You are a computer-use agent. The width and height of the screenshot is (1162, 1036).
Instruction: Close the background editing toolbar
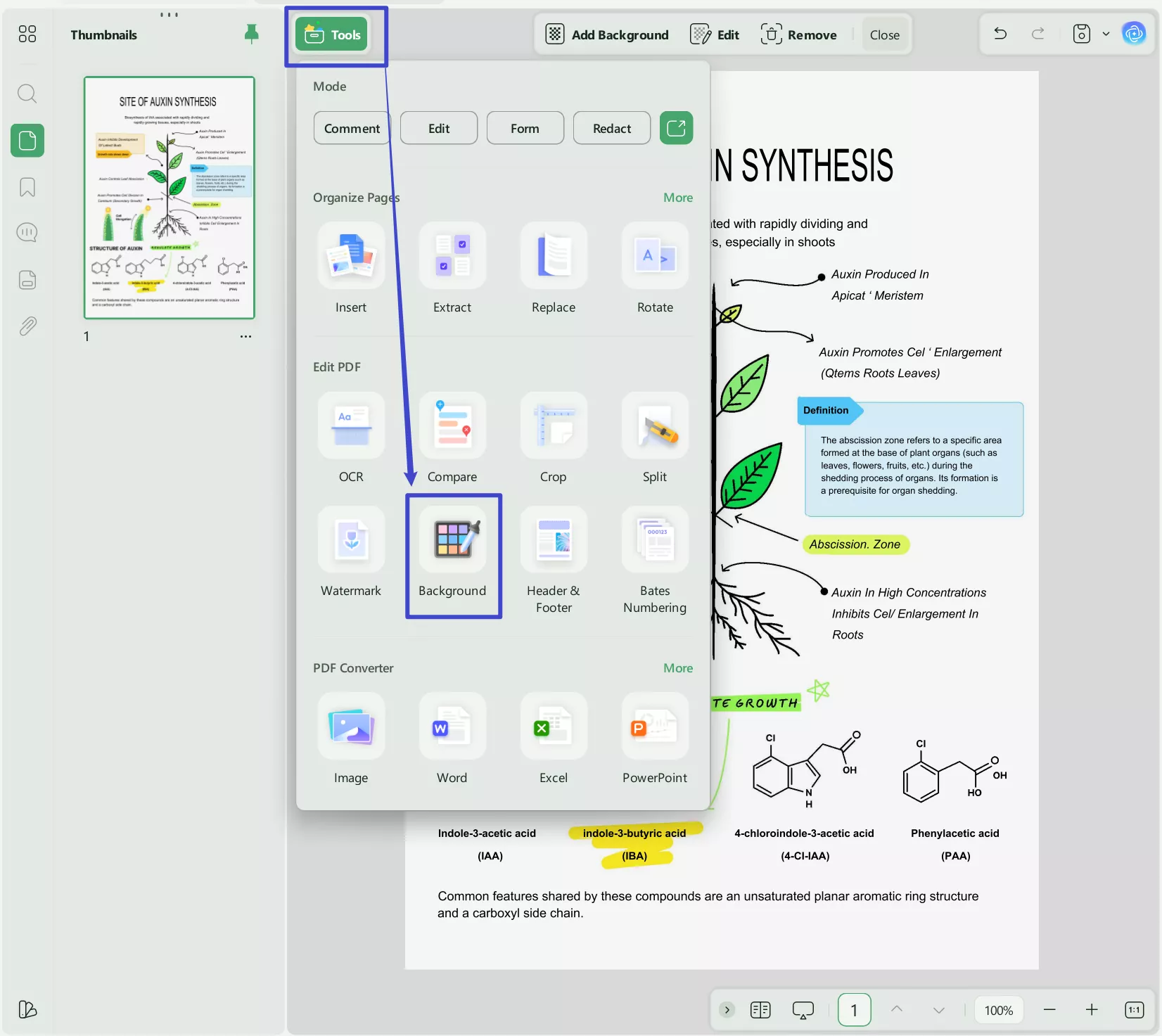[x=884, y=34]
